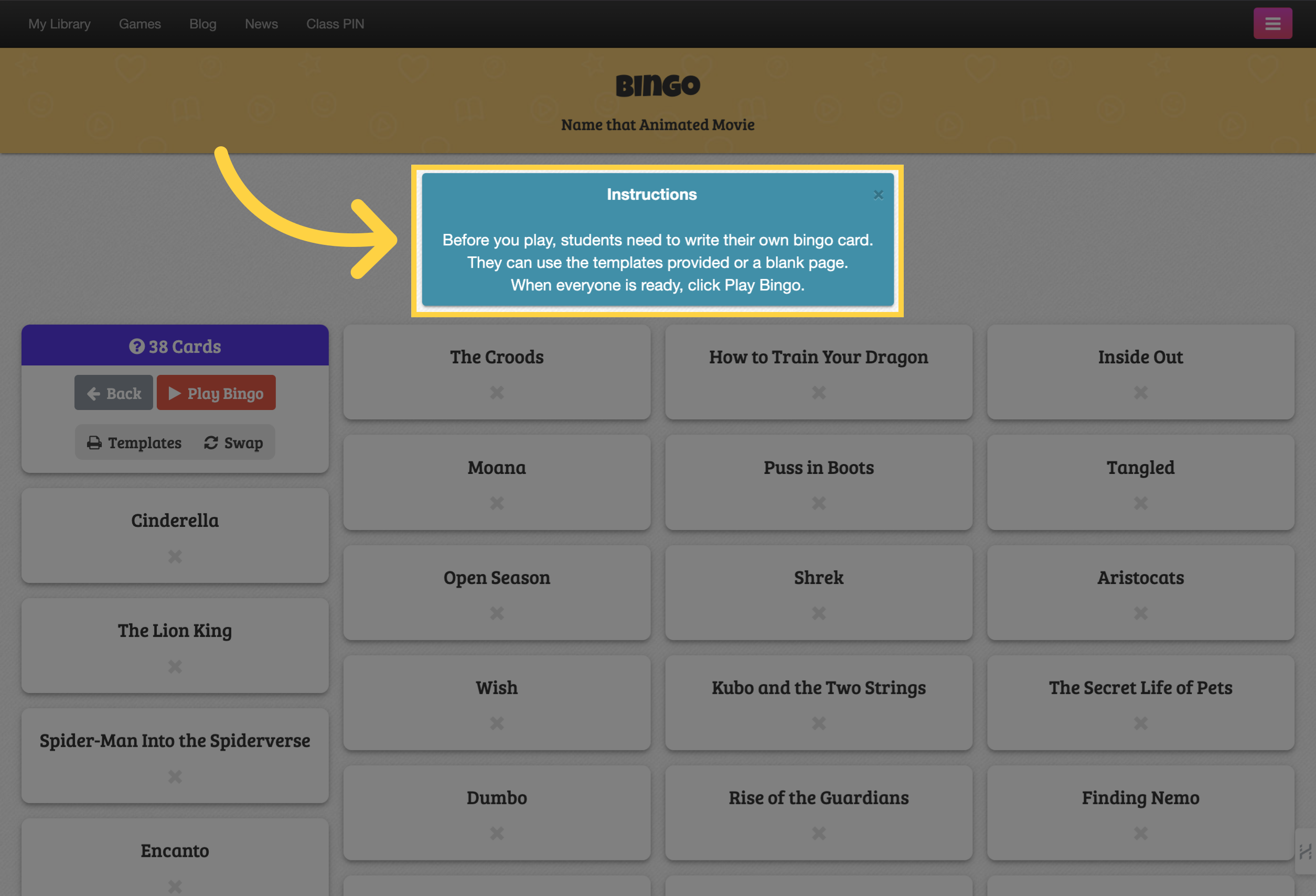Click the Shrek card title
Screen dimensions: 1316x896
819,577
